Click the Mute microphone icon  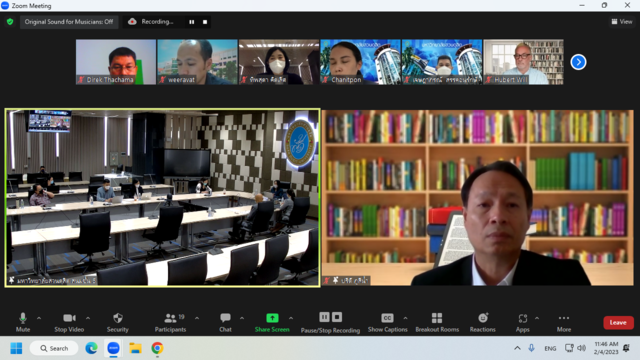point(23,318)
